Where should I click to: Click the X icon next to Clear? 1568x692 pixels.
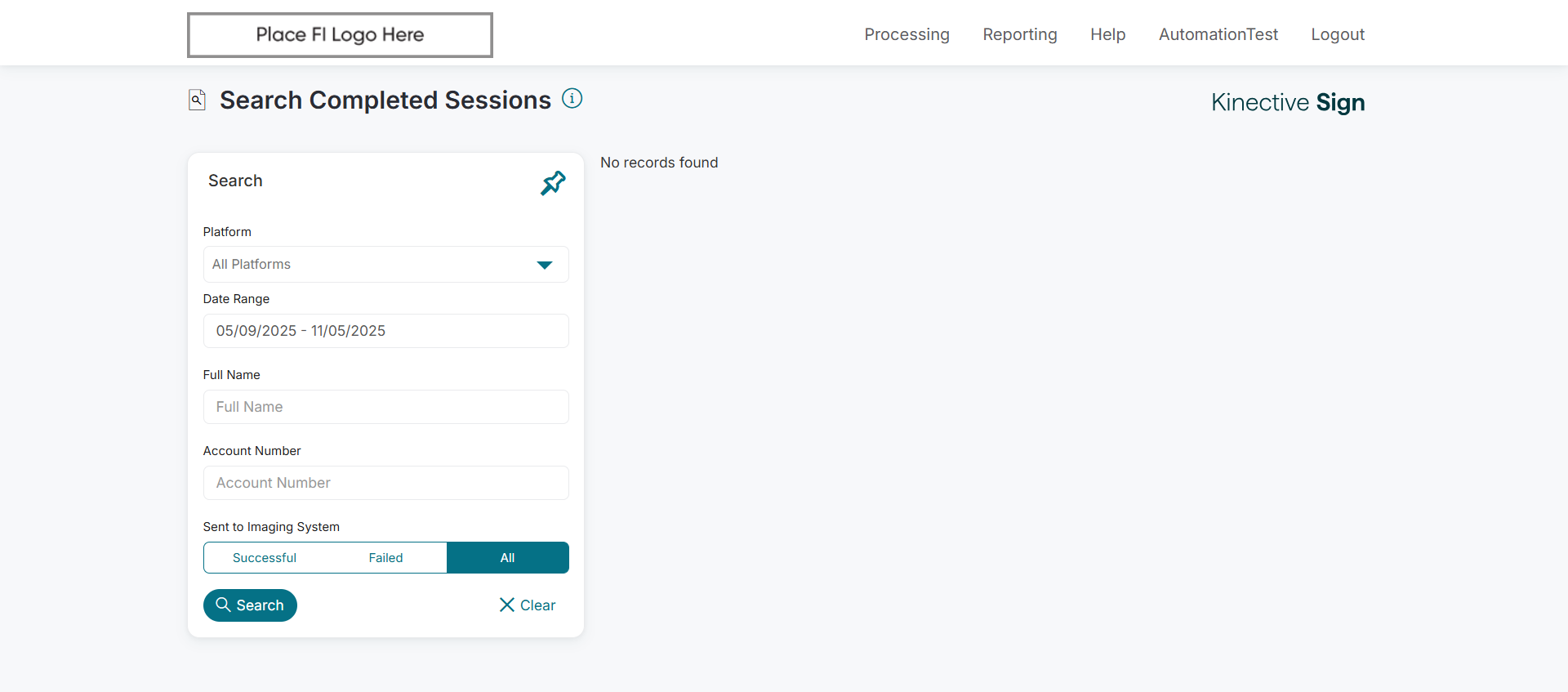[507, 605]
